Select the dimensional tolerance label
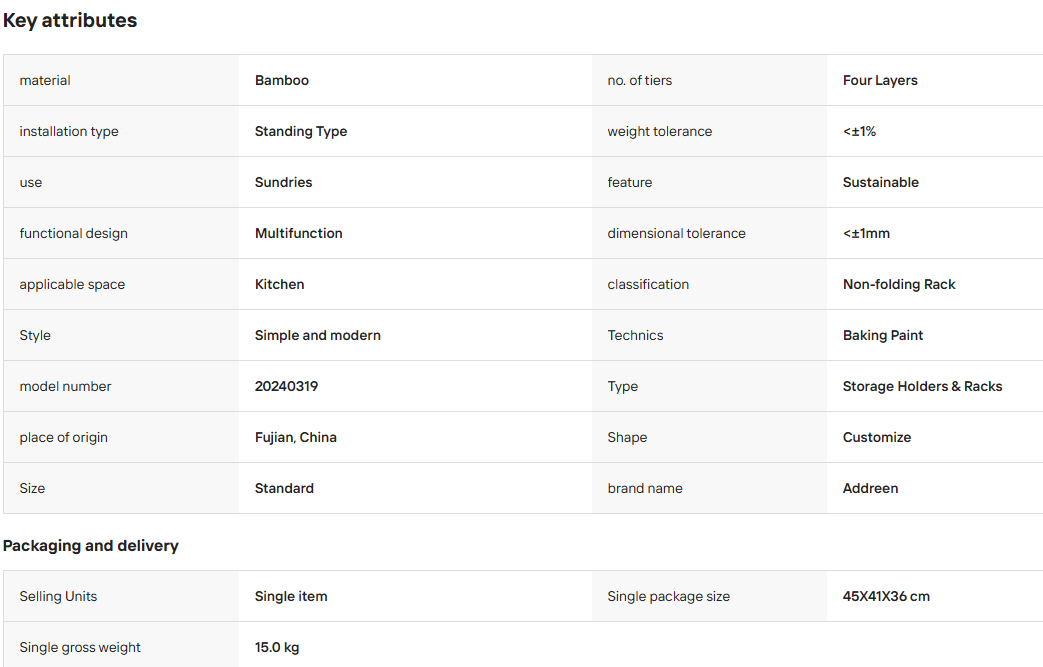Image resolution: width=1043 pixels, height=667 pixels. pyautogui.click(x=676, y=233)
